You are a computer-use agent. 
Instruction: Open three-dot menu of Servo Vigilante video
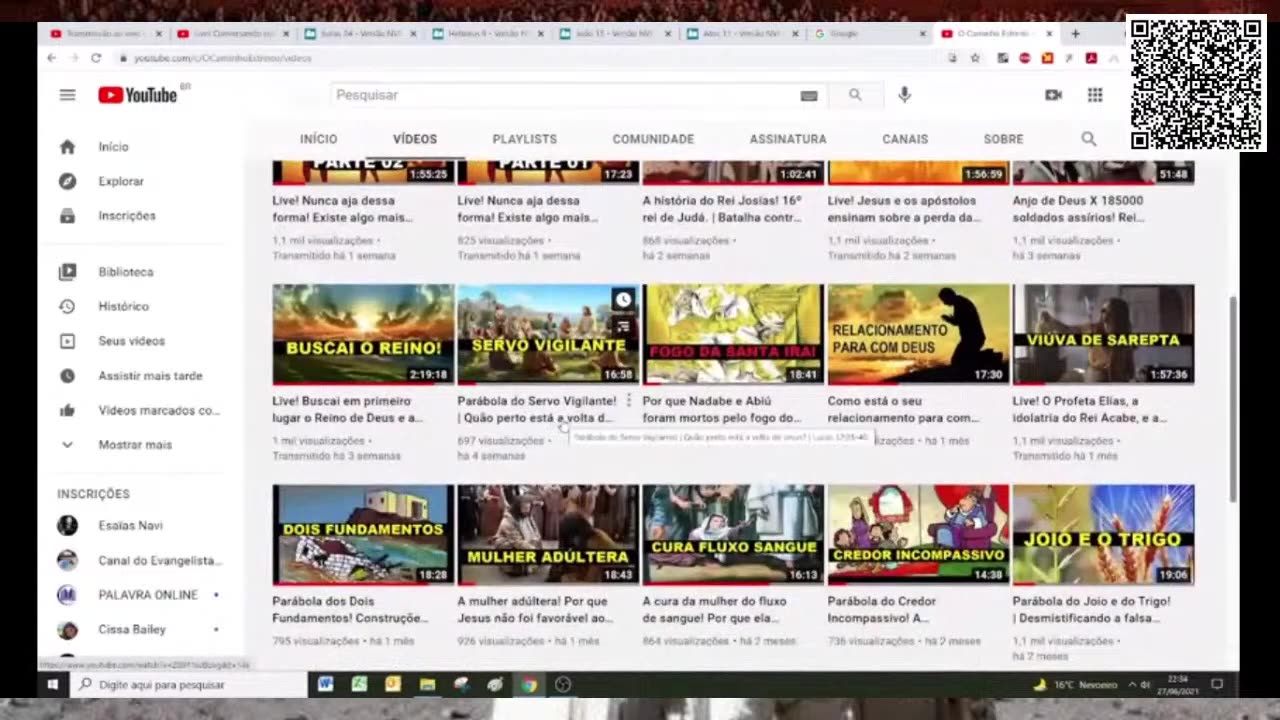pyautogui.click(x=629, y=400)
